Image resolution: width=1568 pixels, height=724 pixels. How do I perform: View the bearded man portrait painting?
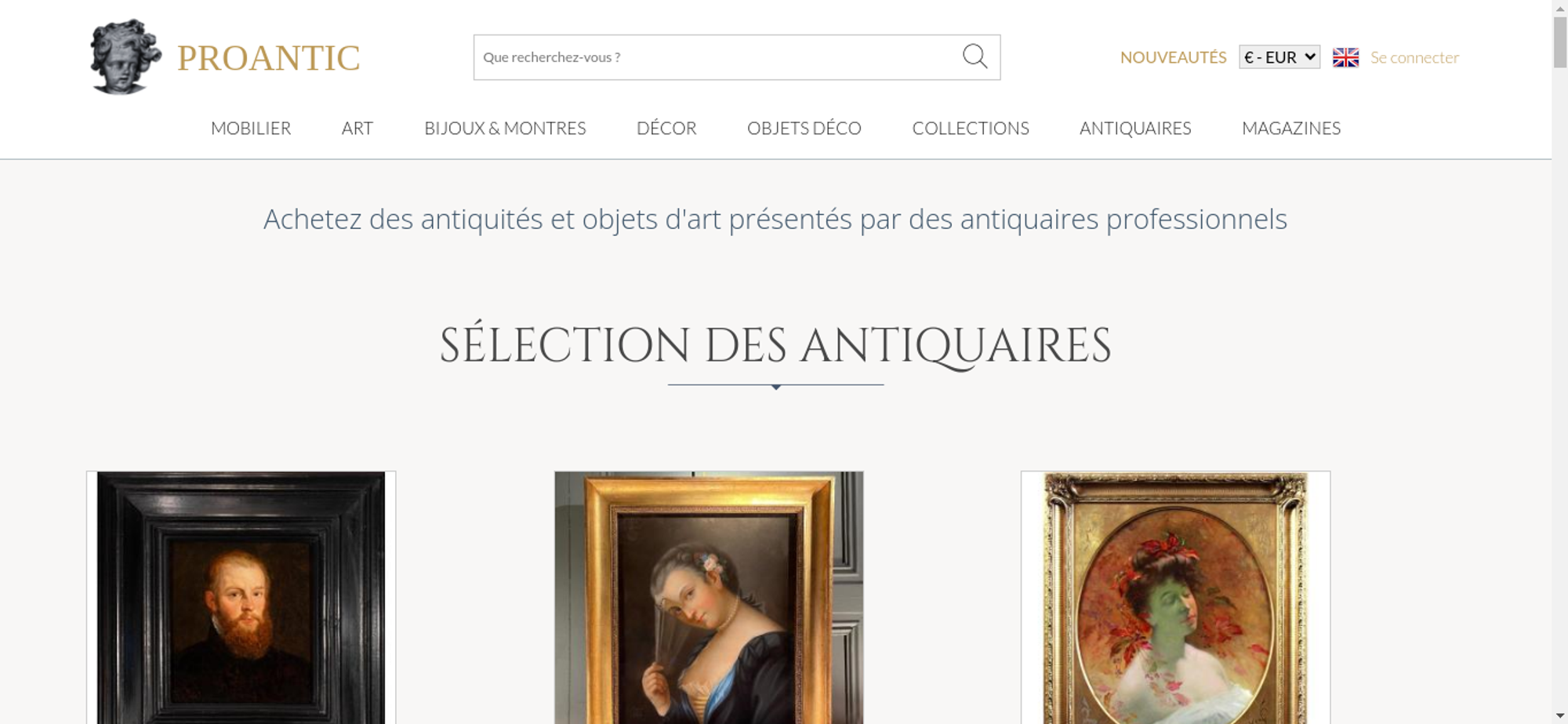coord(241,598)
